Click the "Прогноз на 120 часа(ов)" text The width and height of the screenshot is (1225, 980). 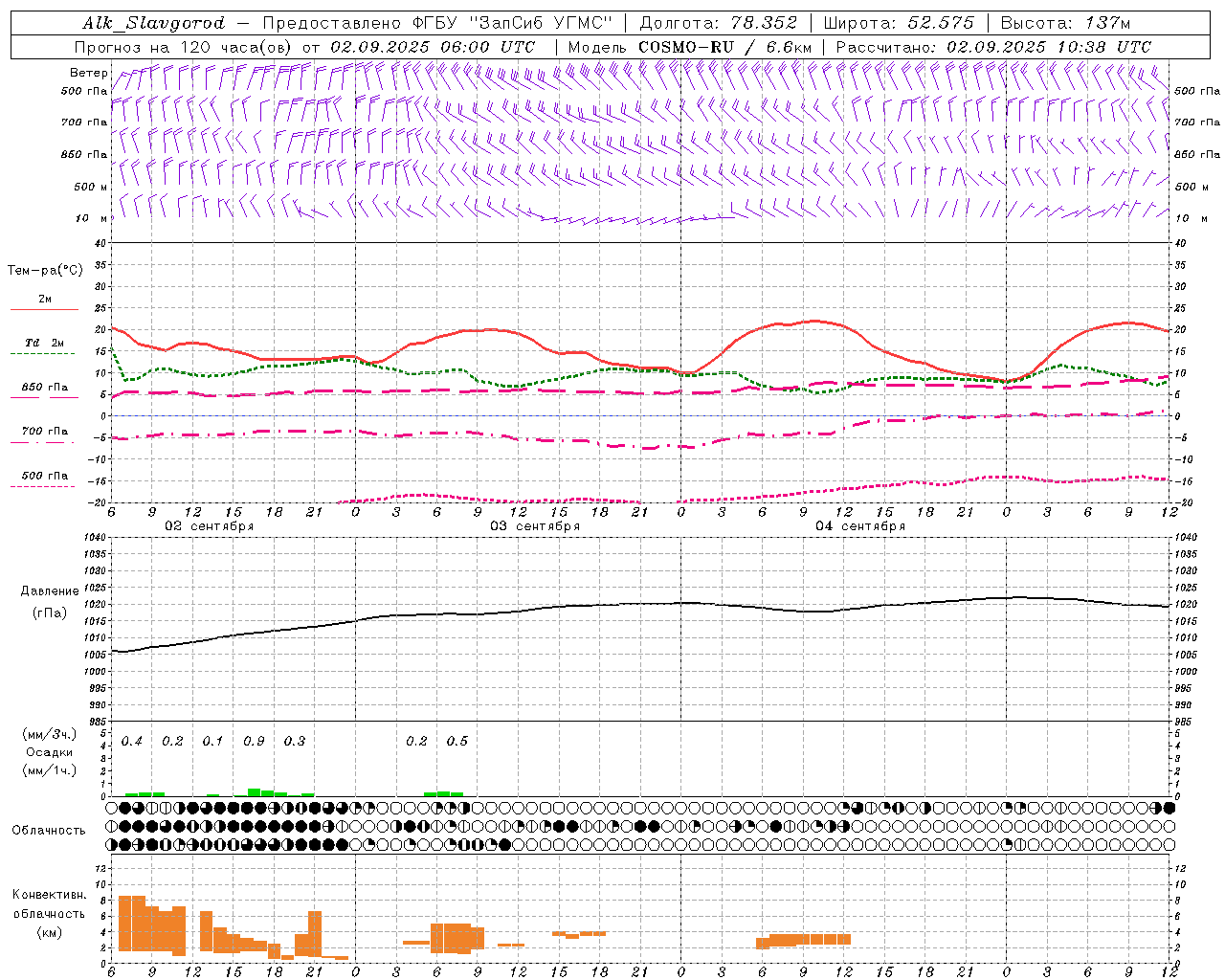click(184, 47)
